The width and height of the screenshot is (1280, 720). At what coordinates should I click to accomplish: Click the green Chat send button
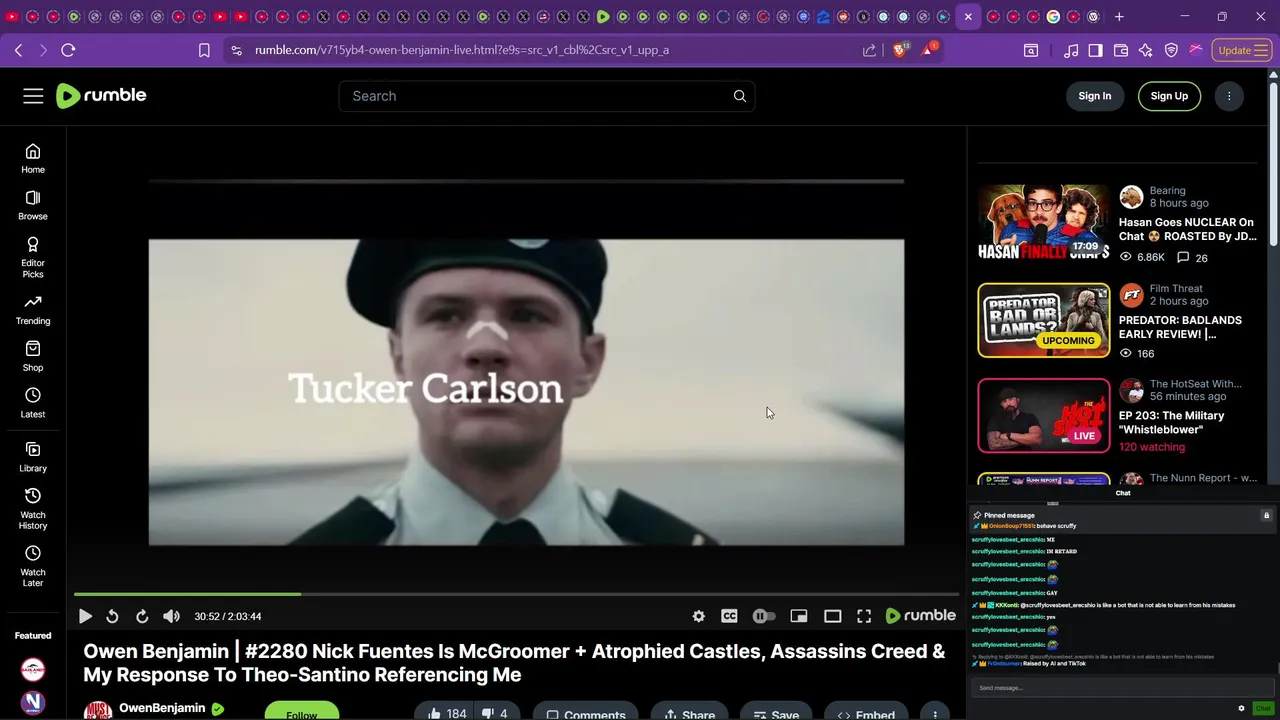point(1262,708)
